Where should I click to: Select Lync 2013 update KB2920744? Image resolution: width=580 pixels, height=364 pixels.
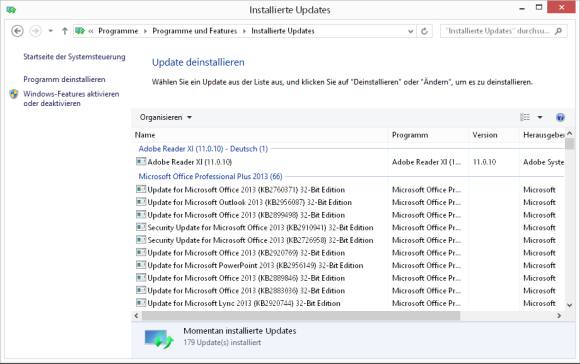coord(244,303)
